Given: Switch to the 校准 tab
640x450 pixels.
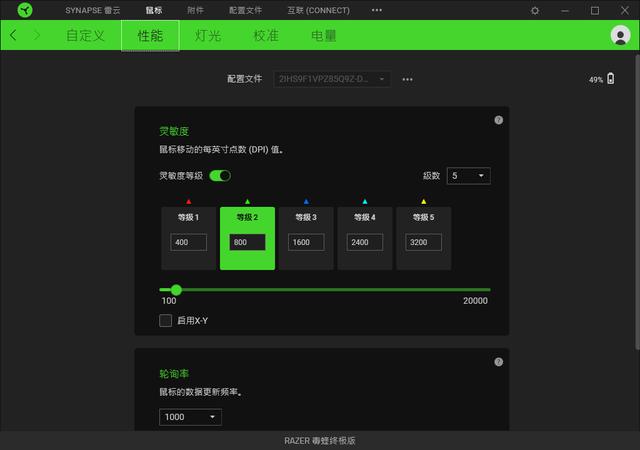Looking at the screenshot, I should click(266, 36).
